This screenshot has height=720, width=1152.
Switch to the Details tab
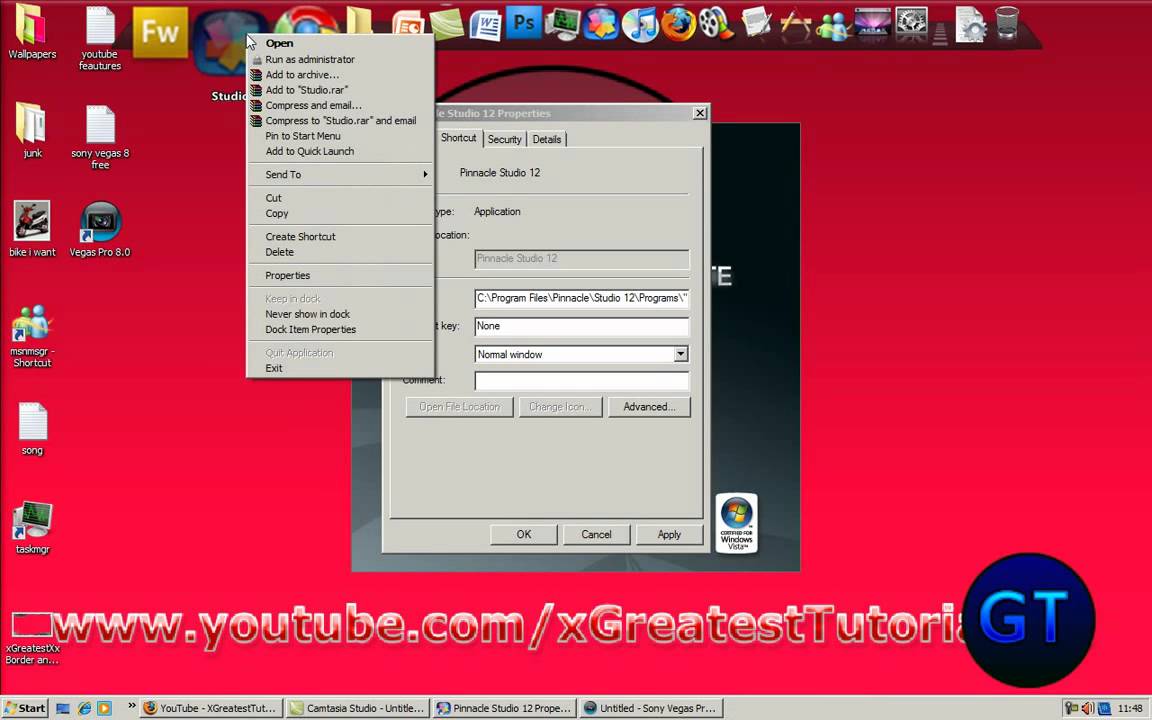tap(547, 140)
